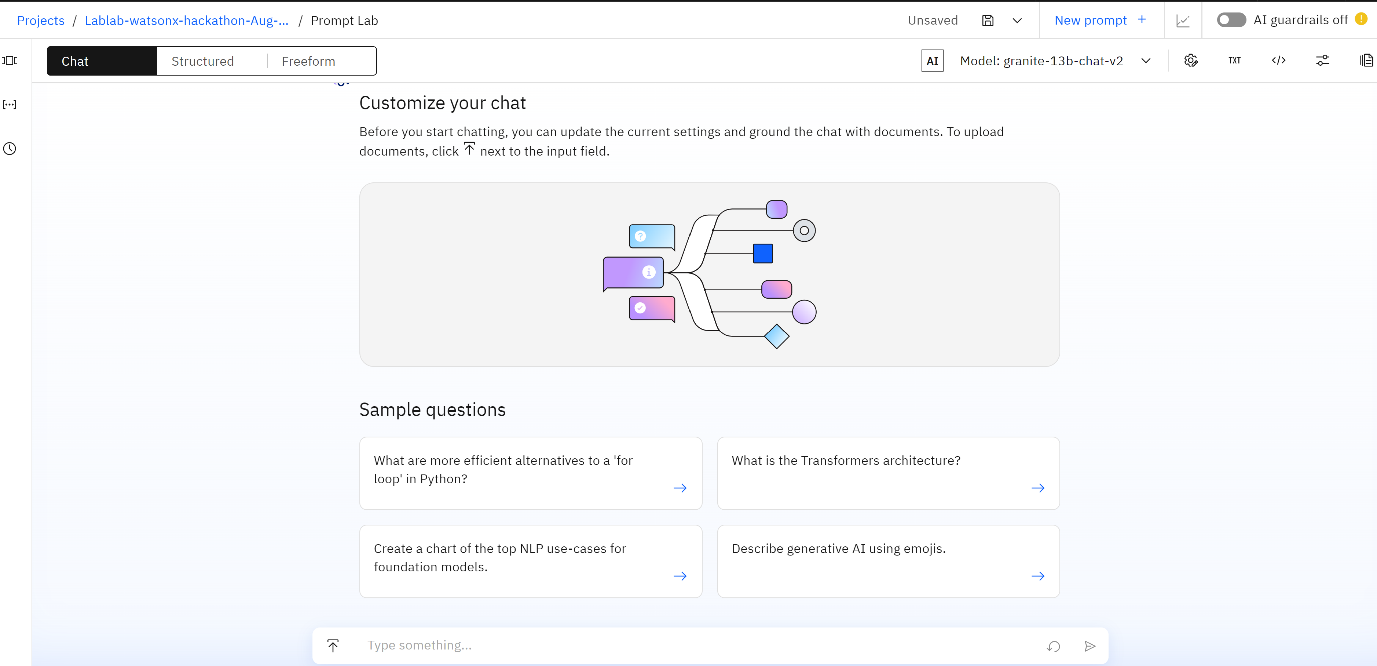
Task: Open the prompt variables bracket icon
Action: (10, 104)
